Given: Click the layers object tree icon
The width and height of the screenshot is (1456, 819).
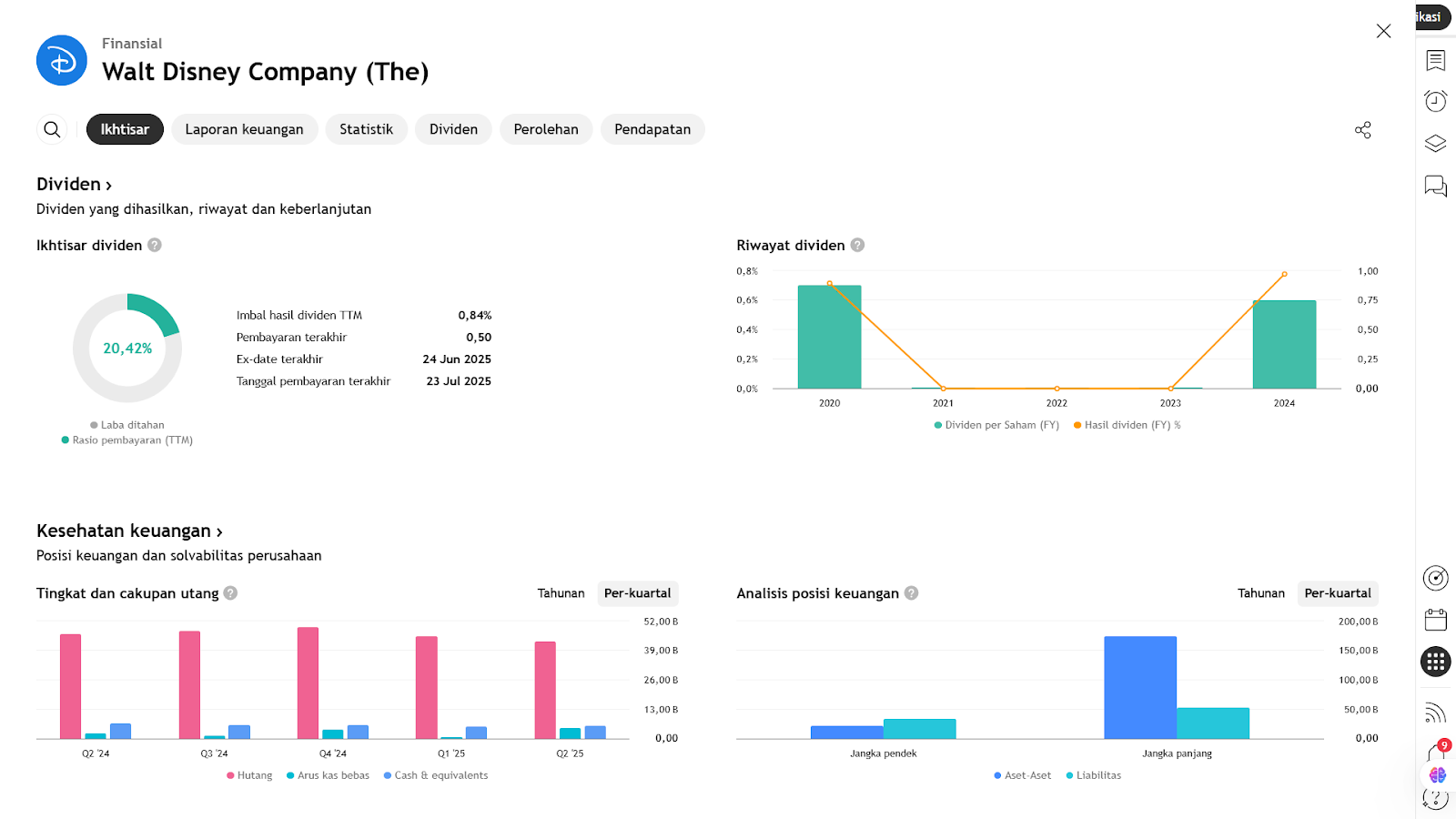Looking at the screenshot, I should 1435,144.
